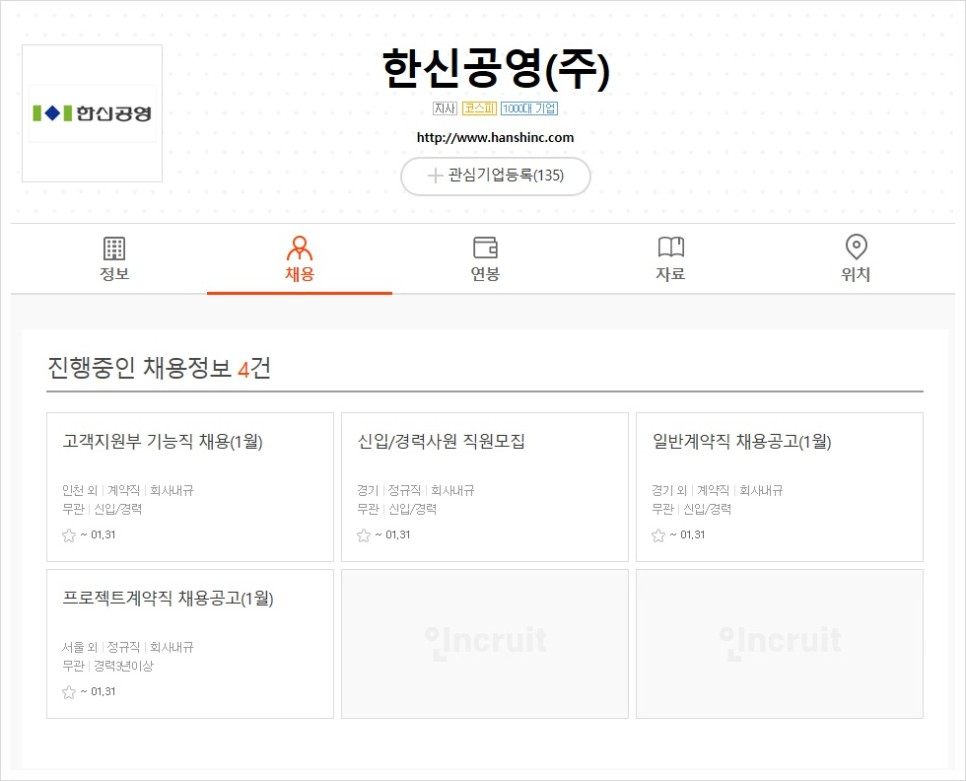The height and width of the screenshot is (781, 966).
Task: Click the 한신공영 company logo
Action: [92, 113]
